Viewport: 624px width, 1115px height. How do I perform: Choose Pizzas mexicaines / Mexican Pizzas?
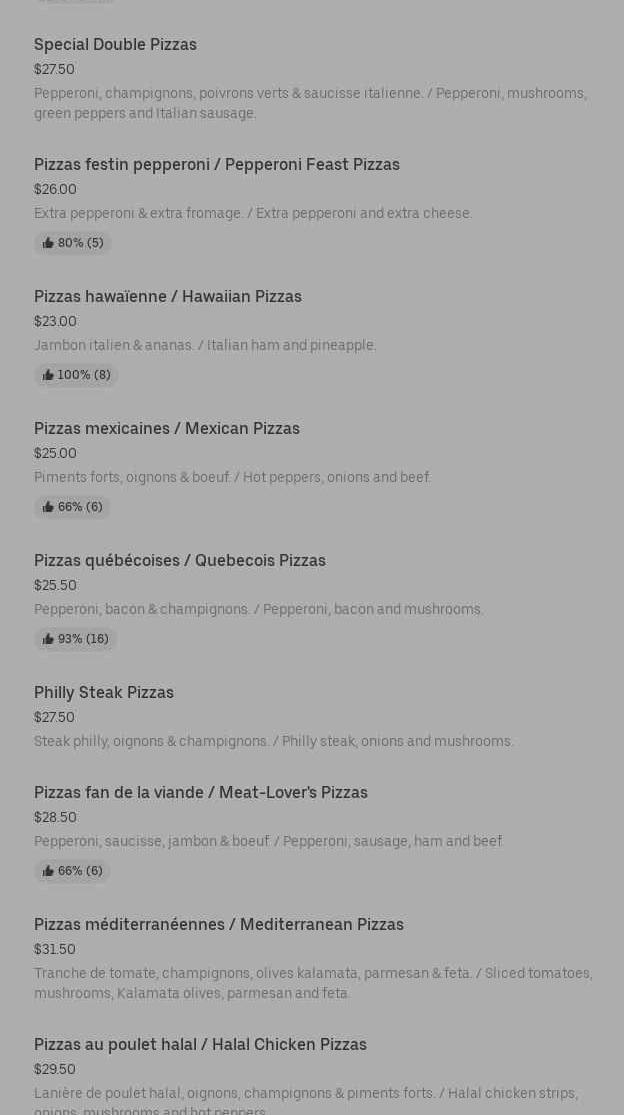[166, 428]
